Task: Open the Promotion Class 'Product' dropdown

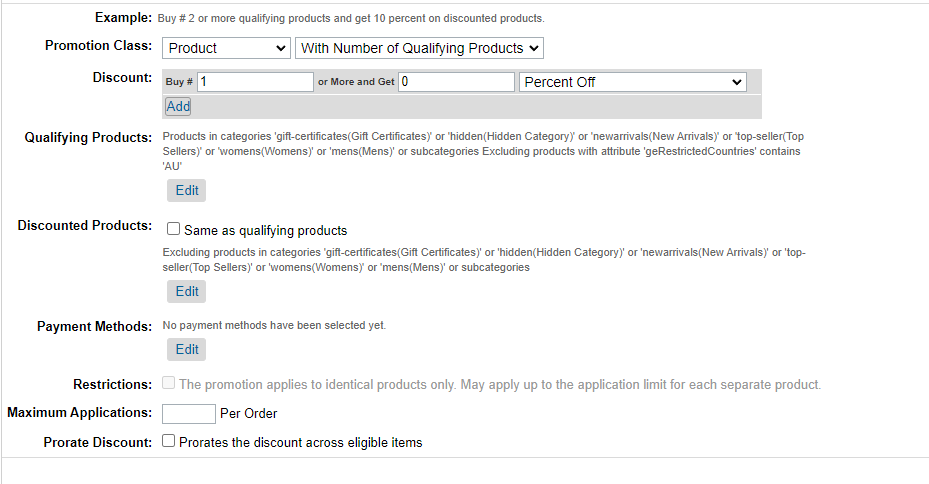Action: pyautogui.click(x=226, y=48)
